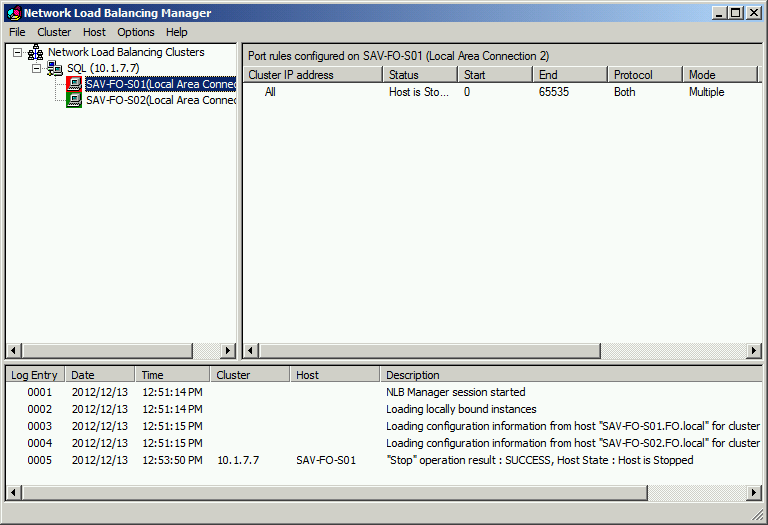Select host SAV-FO-S01 in the tree
Image resolution: width=768 pixels, height=525 pixels.
click(x=161, y=84)
